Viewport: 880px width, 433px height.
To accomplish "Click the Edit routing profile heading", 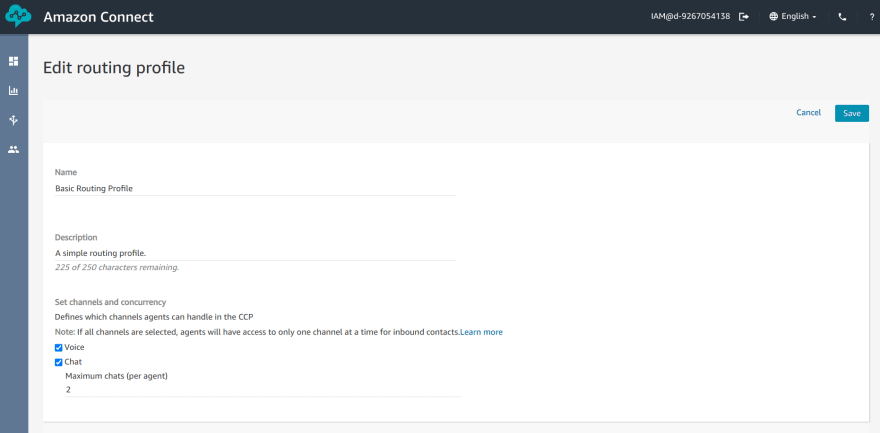I will point(114,68).
